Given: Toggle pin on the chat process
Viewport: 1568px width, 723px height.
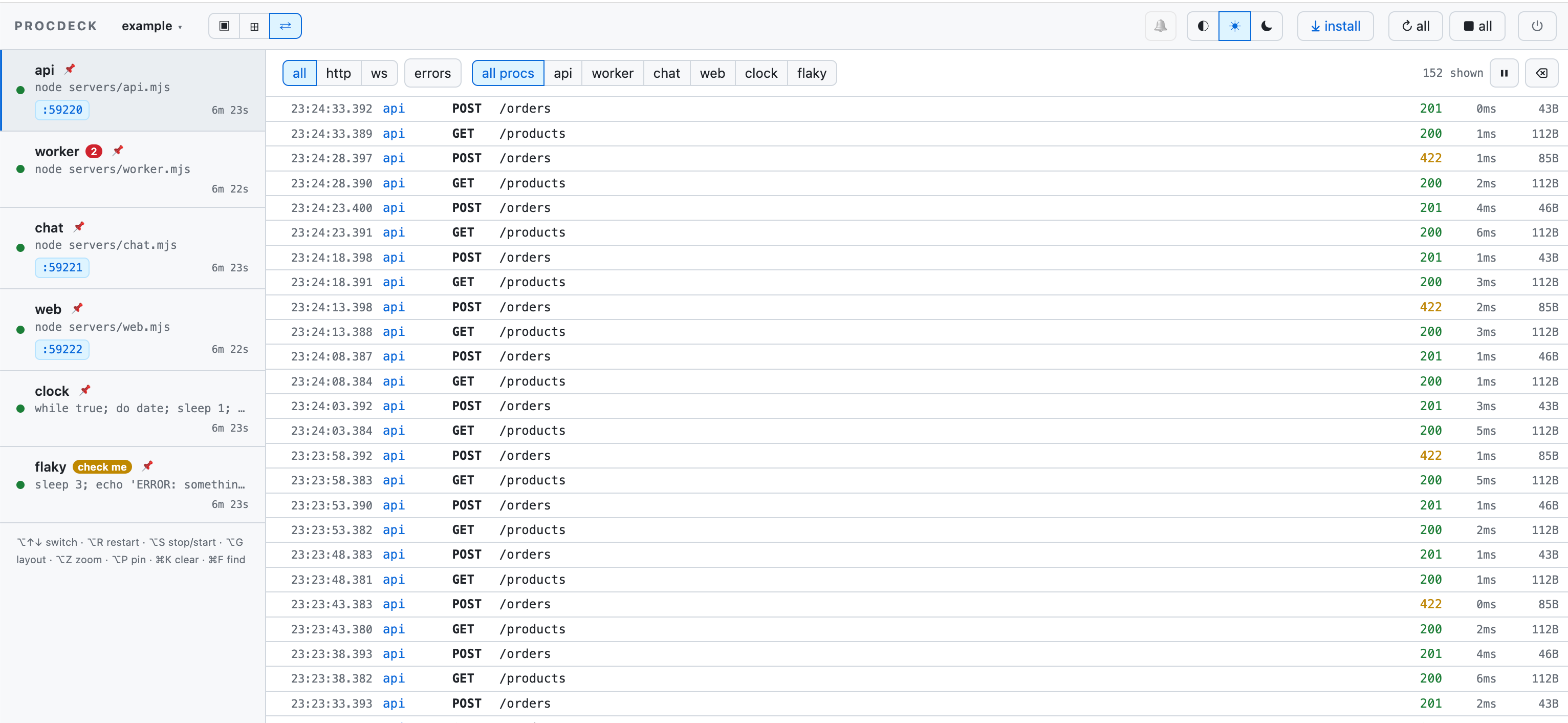Looking at the screenshot, I should point(79,227).
